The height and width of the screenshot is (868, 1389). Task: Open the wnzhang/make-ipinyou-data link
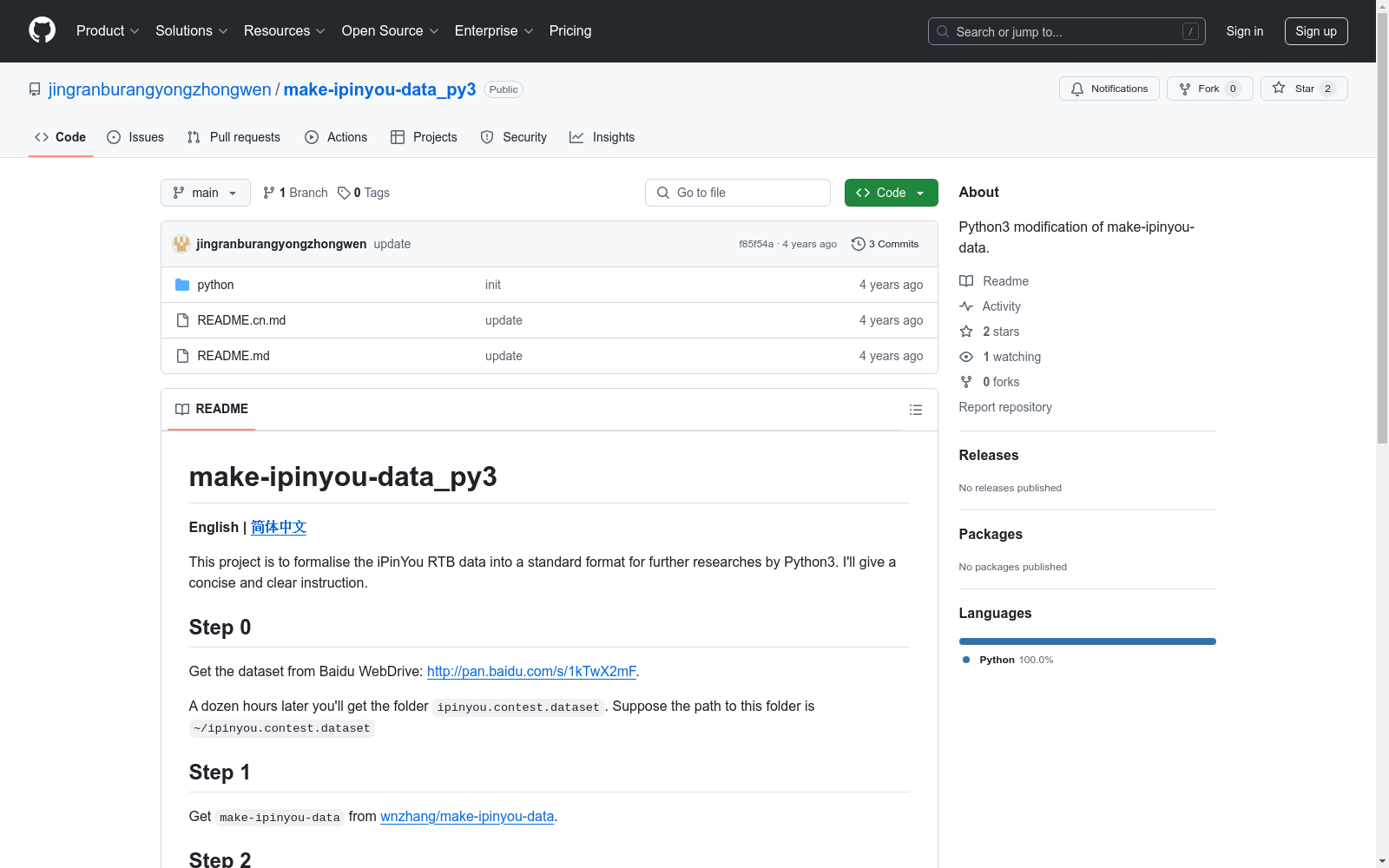467,816
